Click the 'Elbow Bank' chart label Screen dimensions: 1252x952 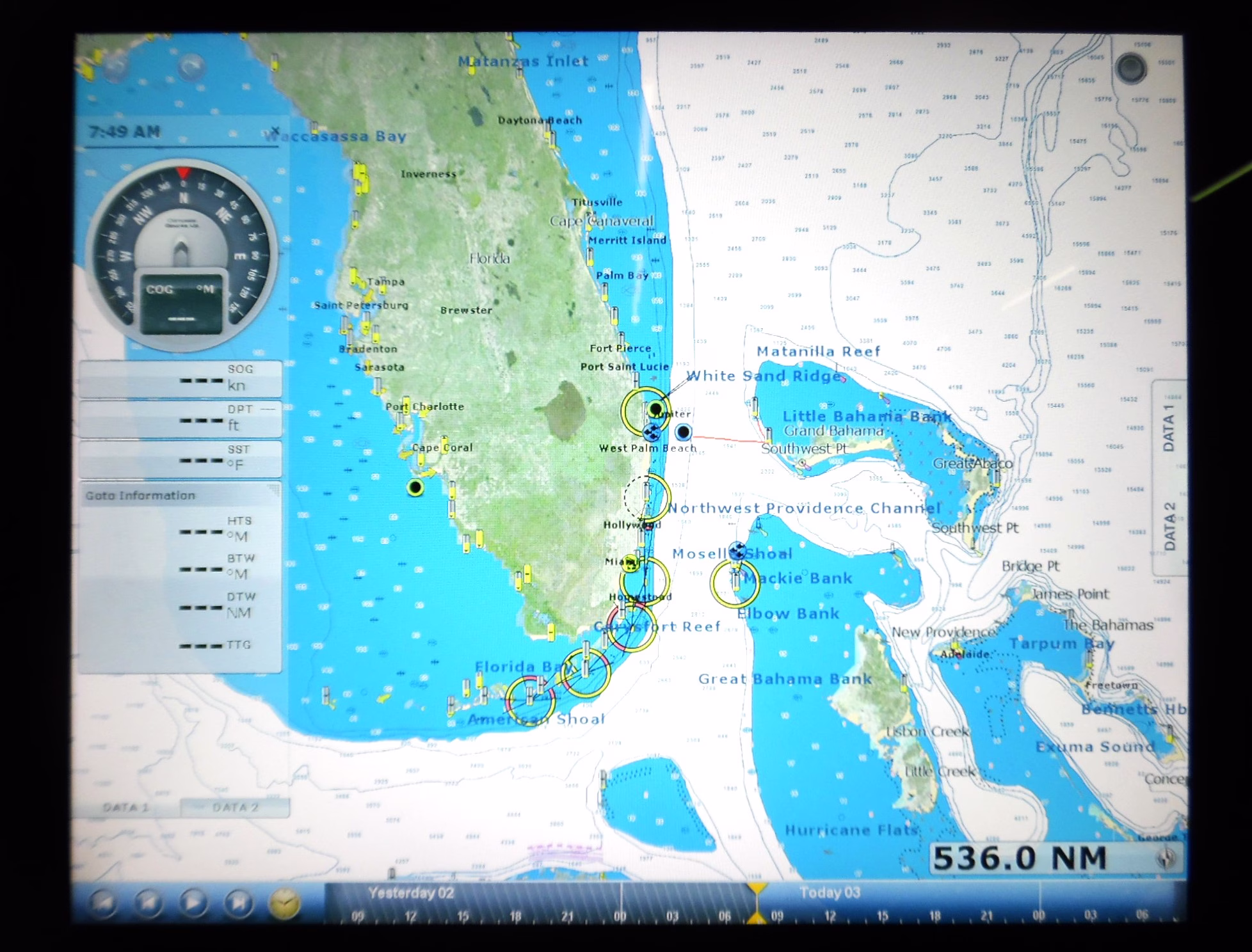tap(788, 614)
